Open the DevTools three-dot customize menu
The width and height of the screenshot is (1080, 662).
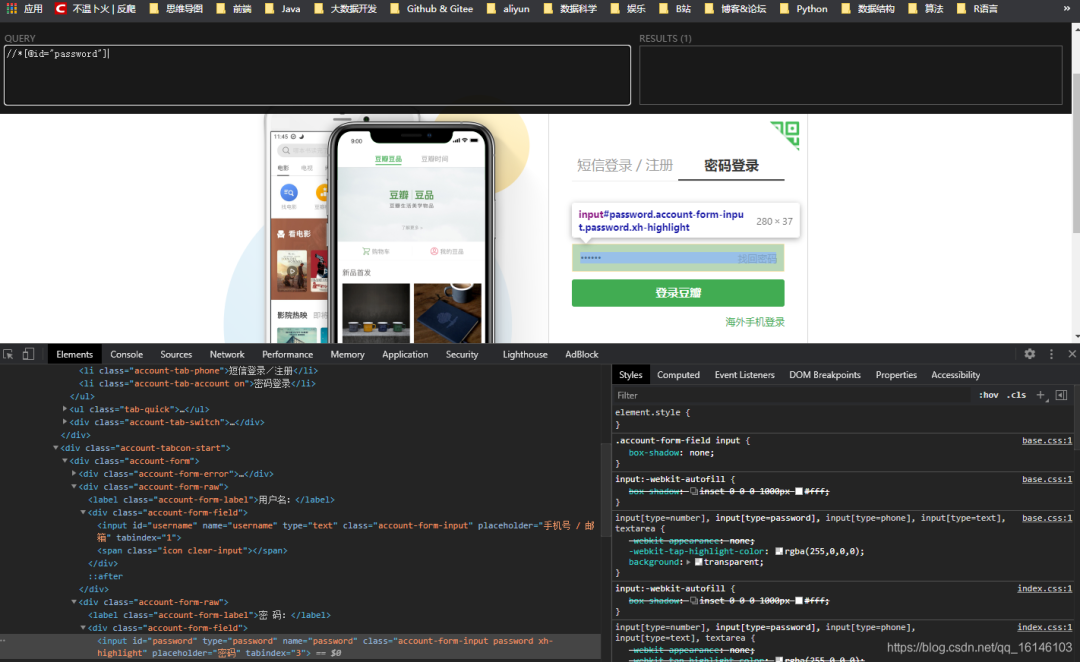coord(1051,354)
